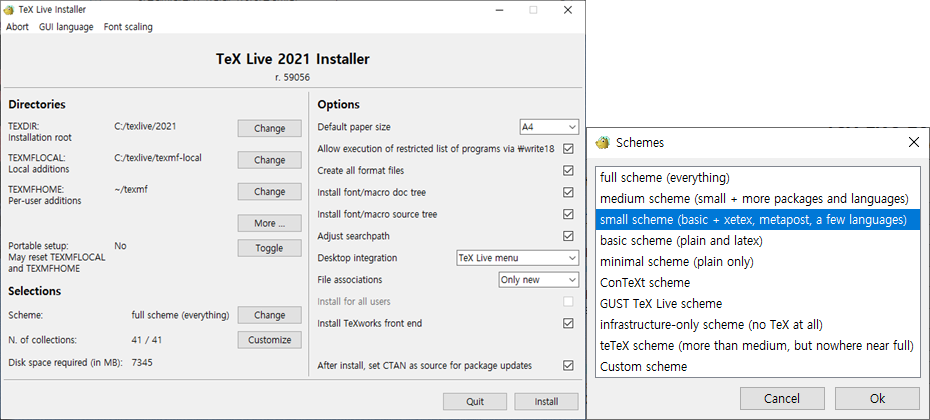
Task: Click the TeX Live Installer title bar icon
Action: [8, 10]
